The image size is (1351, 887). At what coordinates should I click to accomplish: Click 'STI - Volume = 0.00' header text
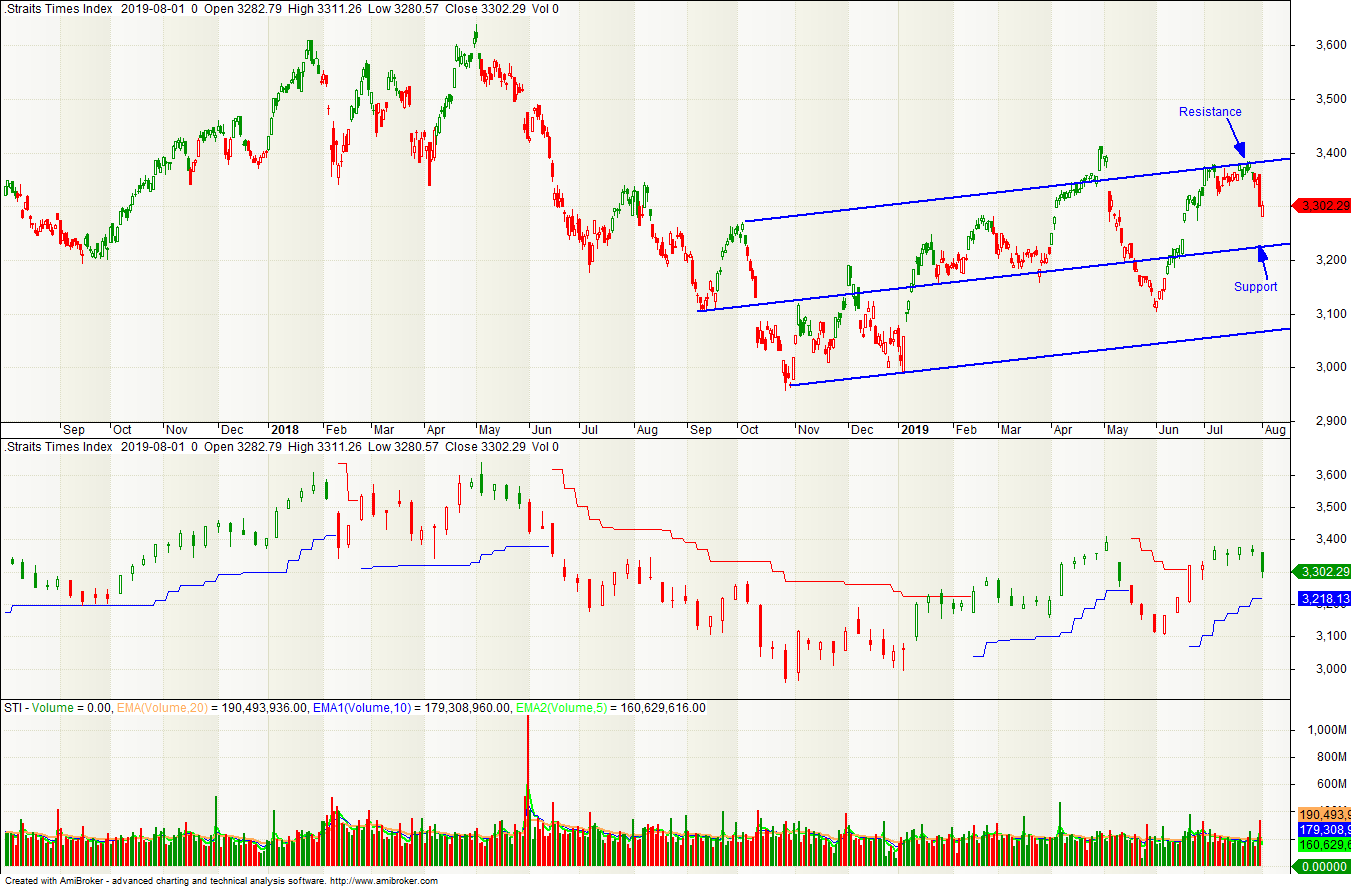57,708
